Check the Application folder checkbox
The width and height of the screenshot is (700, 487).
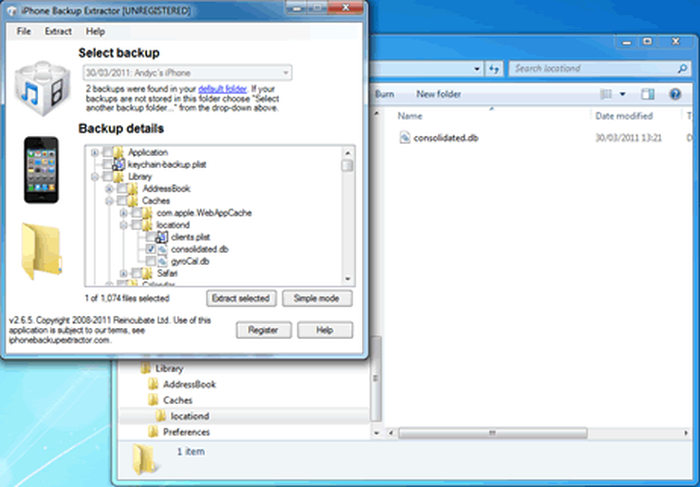tap(108, 152)
